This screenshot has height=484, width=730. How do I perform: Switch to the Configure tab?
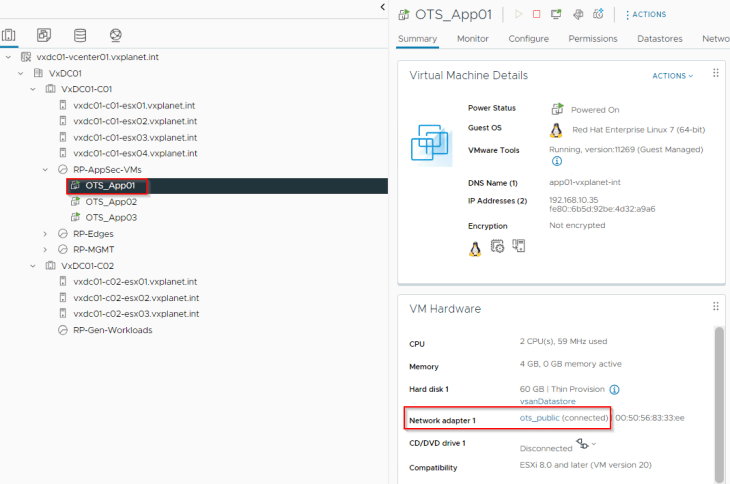point(528,39)
